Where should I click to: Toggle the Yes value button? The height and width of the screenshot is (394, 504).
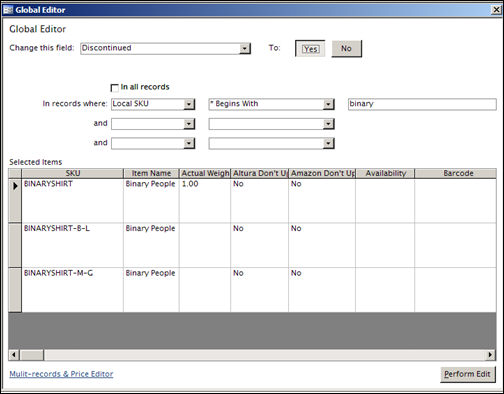pyautogui.click(x=310, y=49)
